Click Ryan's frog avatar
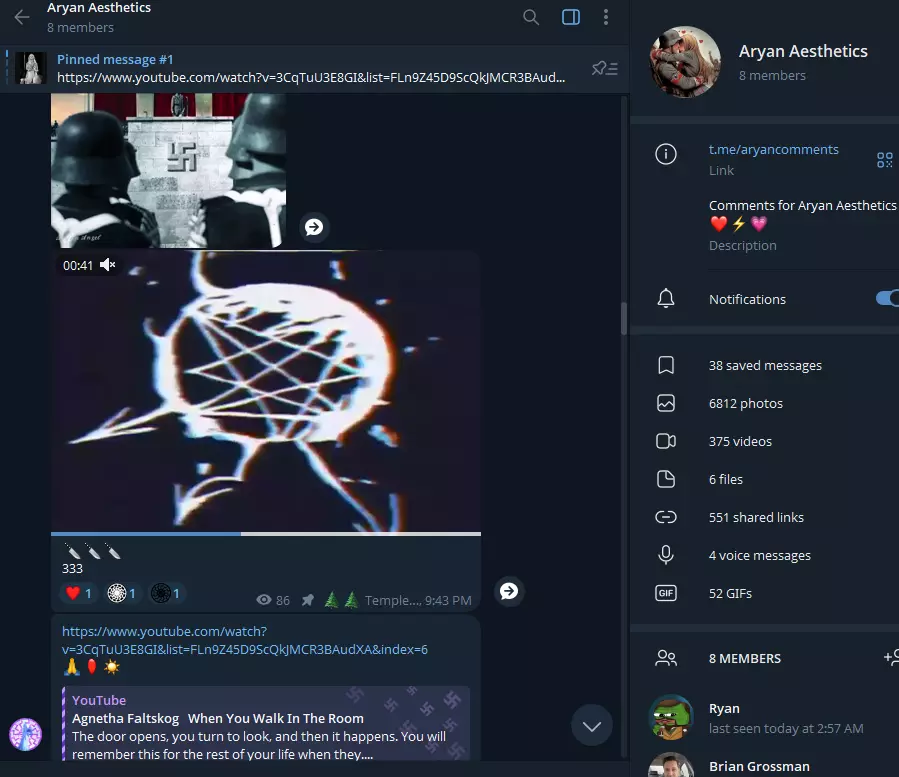Screen dimensions: 899x777 coord(670,717)
